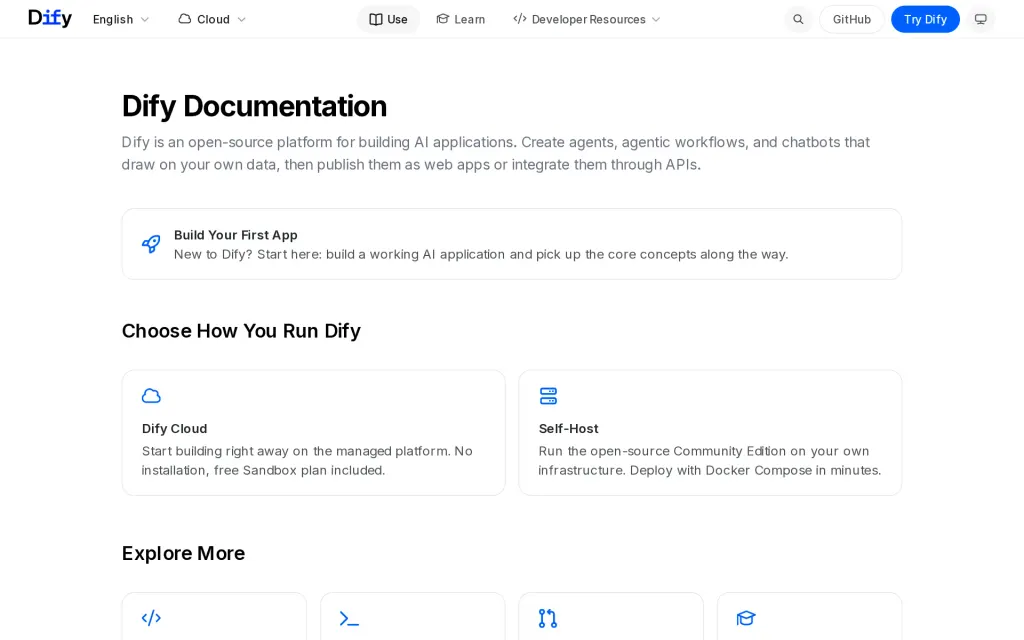
Task: Open the Self-Host card title
Action: pos(568,428)
